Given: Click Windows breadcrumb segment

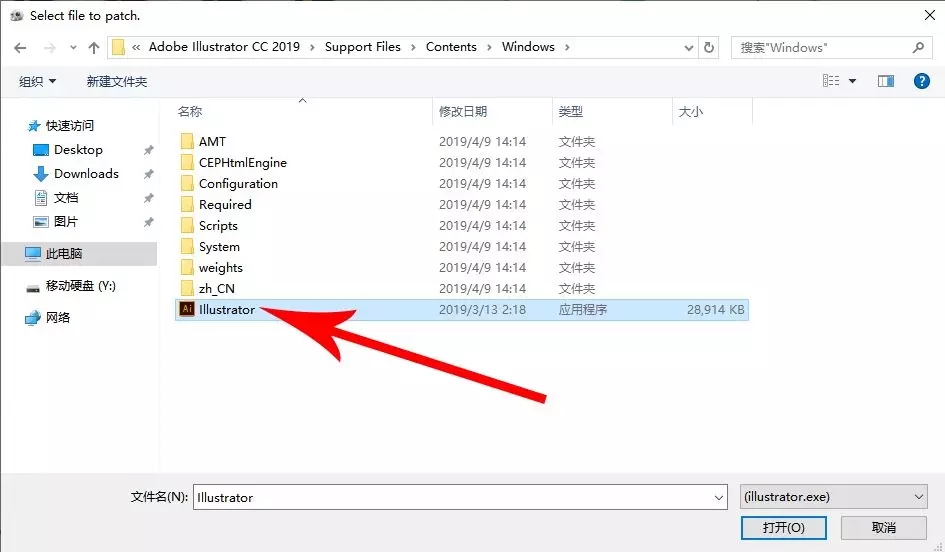Looking at the screenshot, I should pyautogui.click(x=528, y=47).
